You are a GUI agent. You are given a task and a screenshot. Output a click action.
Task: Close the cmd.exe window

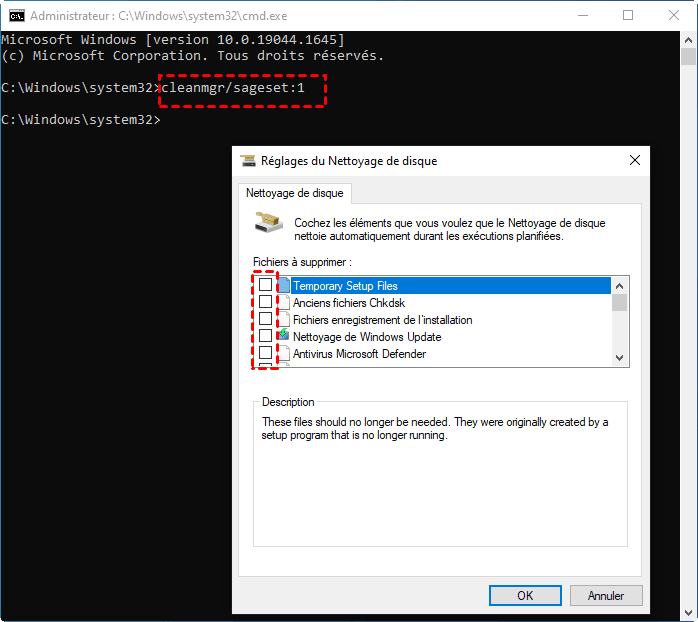tap(674, 16)
